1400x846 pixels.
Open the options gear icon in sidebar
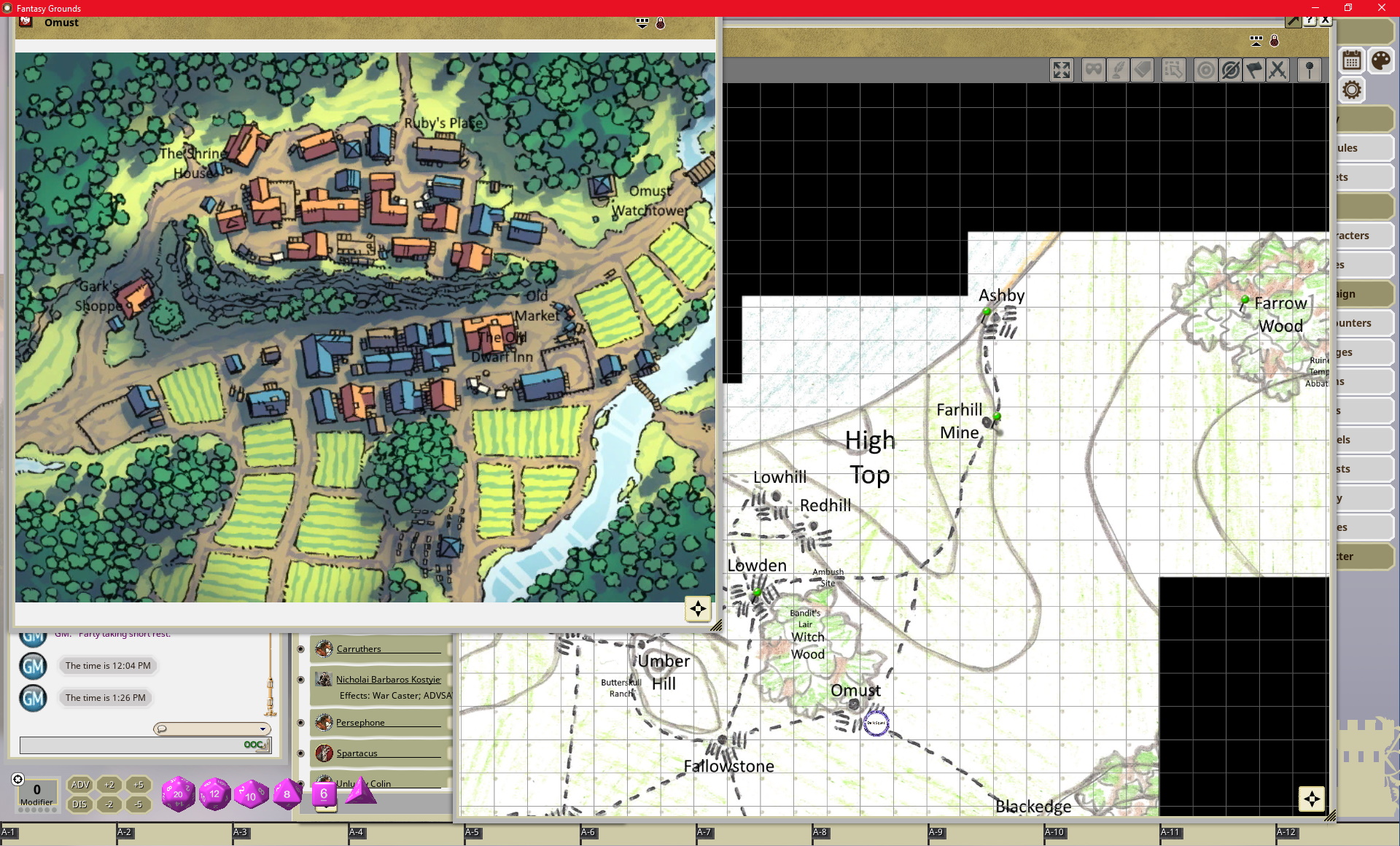tap(1352, 90)
